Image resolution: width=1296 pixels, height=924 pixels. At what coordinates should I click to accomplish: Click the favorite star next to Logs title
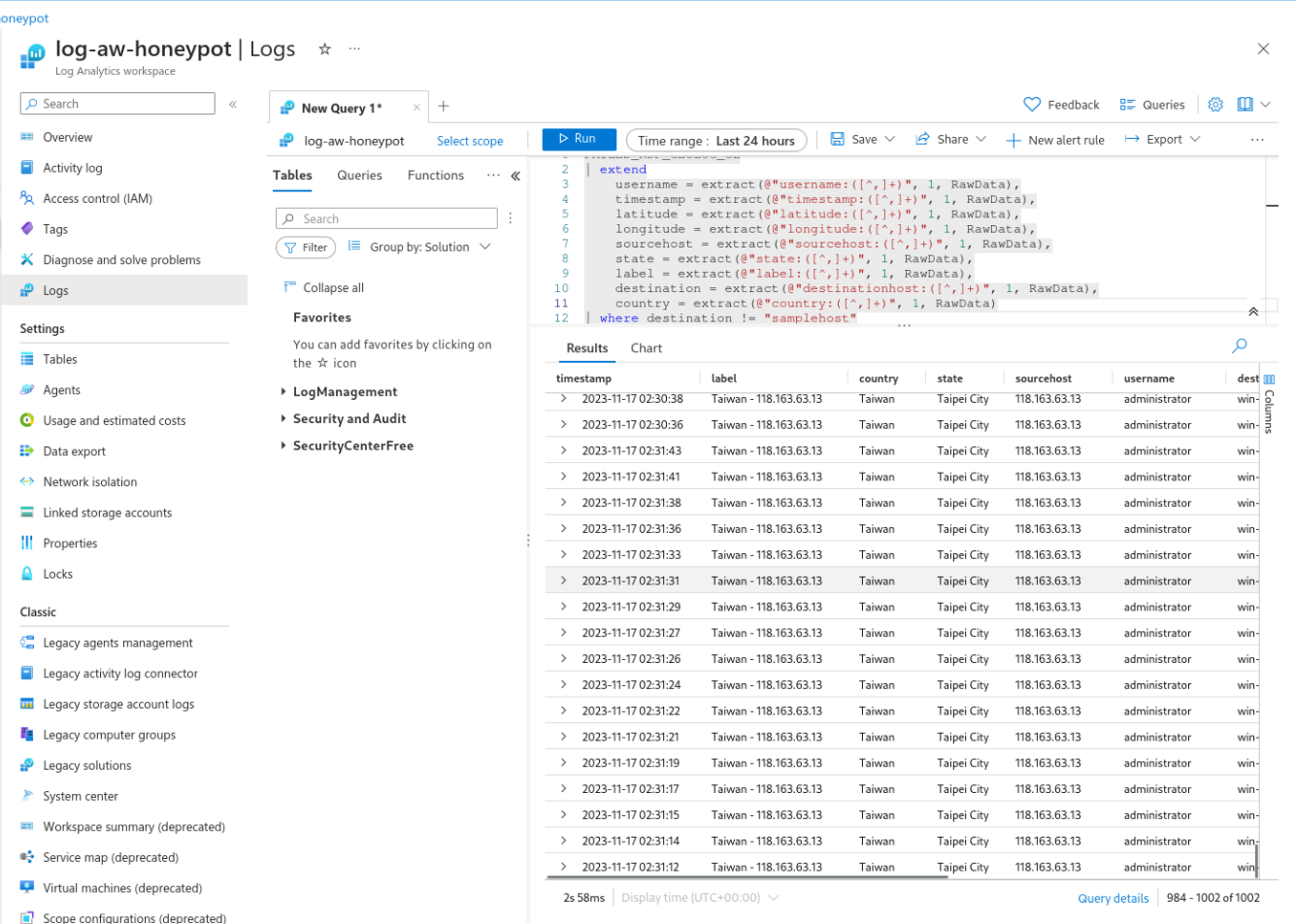click(325, 49)
